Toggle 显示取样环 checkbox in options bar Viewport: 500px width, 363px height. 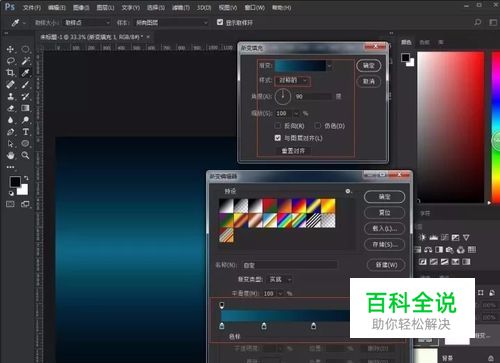pyautogui.click(x=220, y=22)
